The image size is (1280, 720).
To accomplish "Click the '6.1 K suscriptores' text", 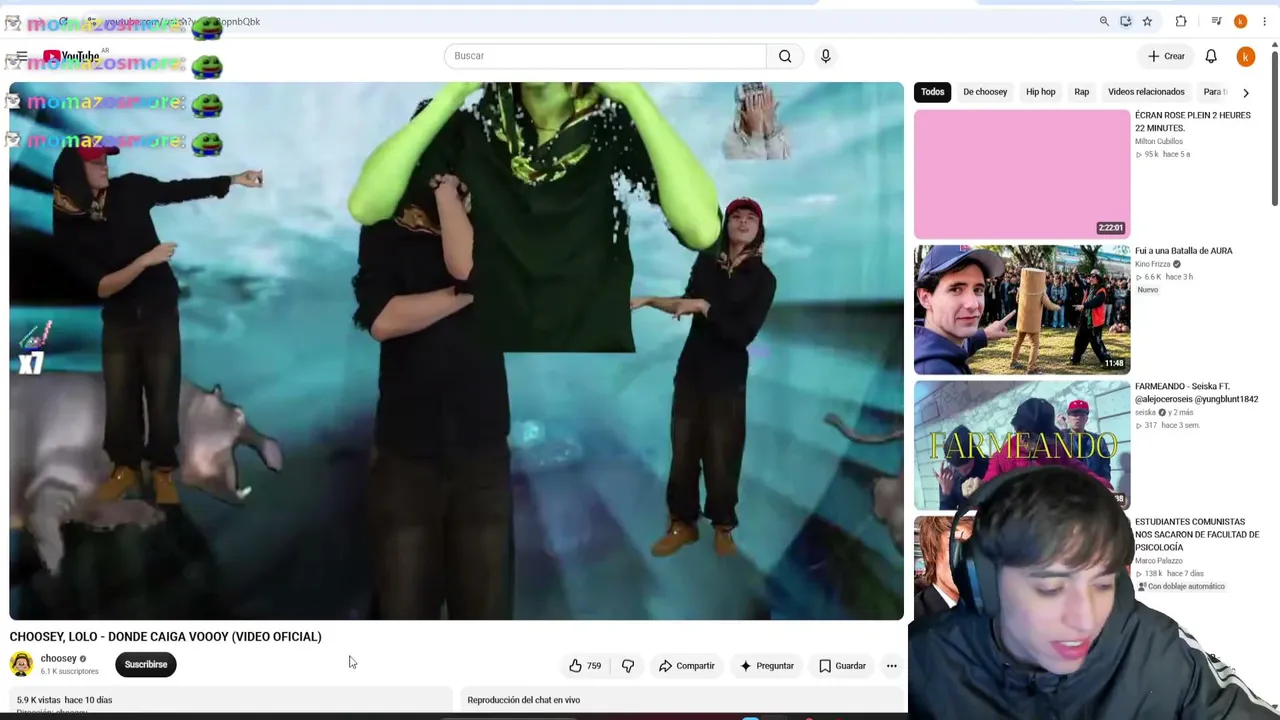I will (x=69, y=672).
